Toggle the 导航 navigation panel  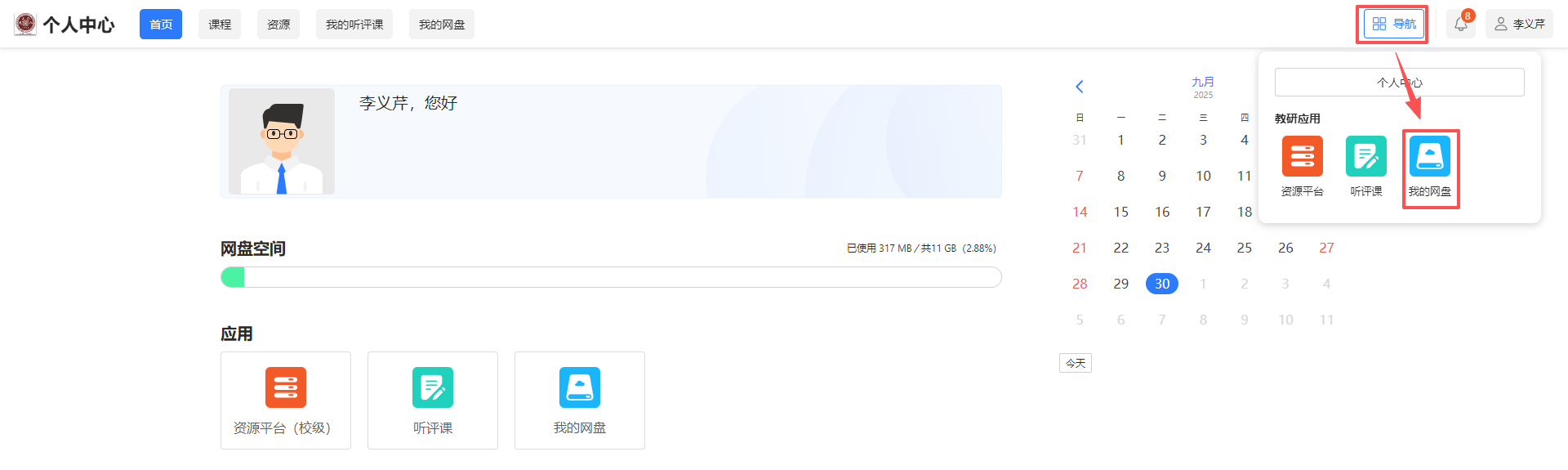1393,25
